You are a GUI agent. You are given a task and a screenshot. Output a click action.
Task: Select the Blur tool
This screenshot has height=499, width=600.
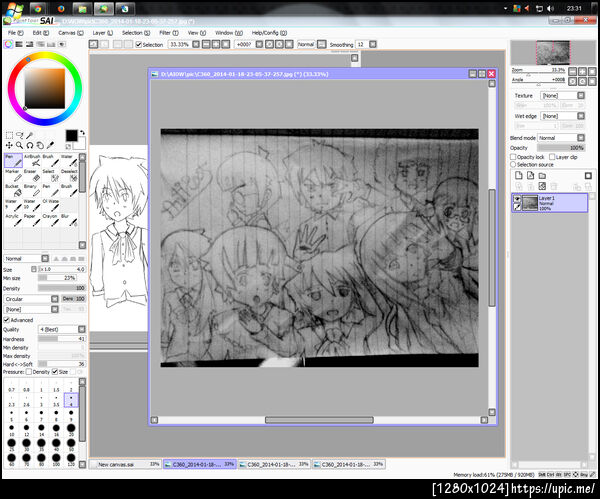(x=69, y=220)
